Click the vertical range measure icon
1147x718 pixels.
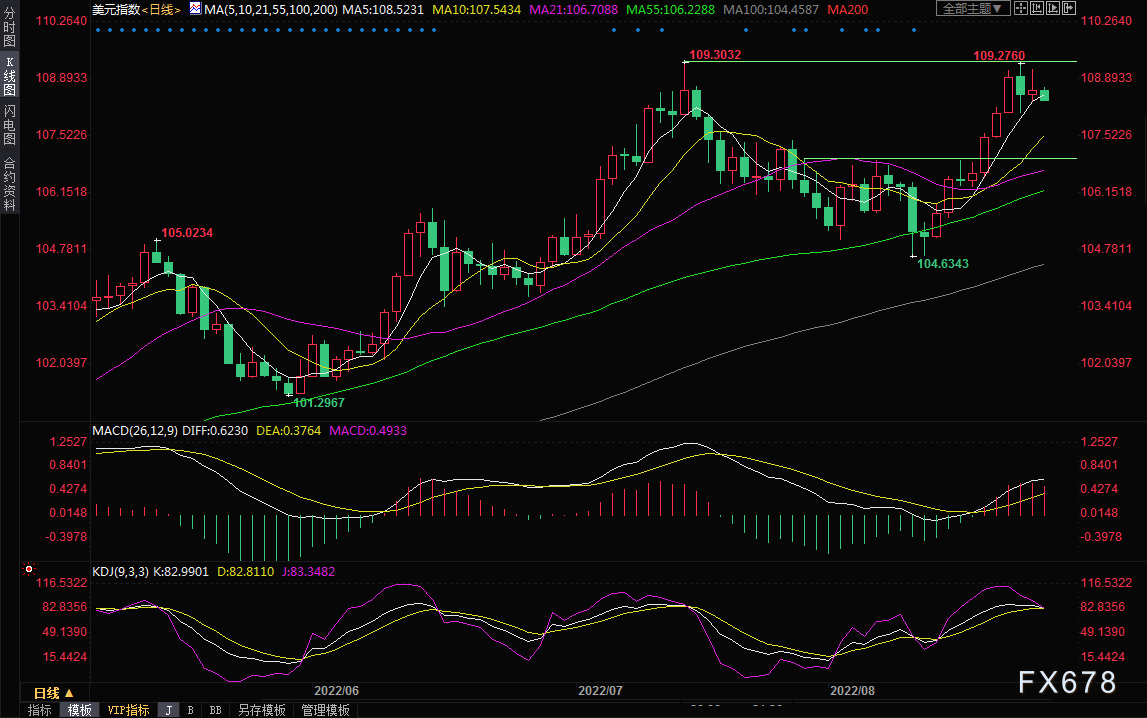pos(1039,9)
